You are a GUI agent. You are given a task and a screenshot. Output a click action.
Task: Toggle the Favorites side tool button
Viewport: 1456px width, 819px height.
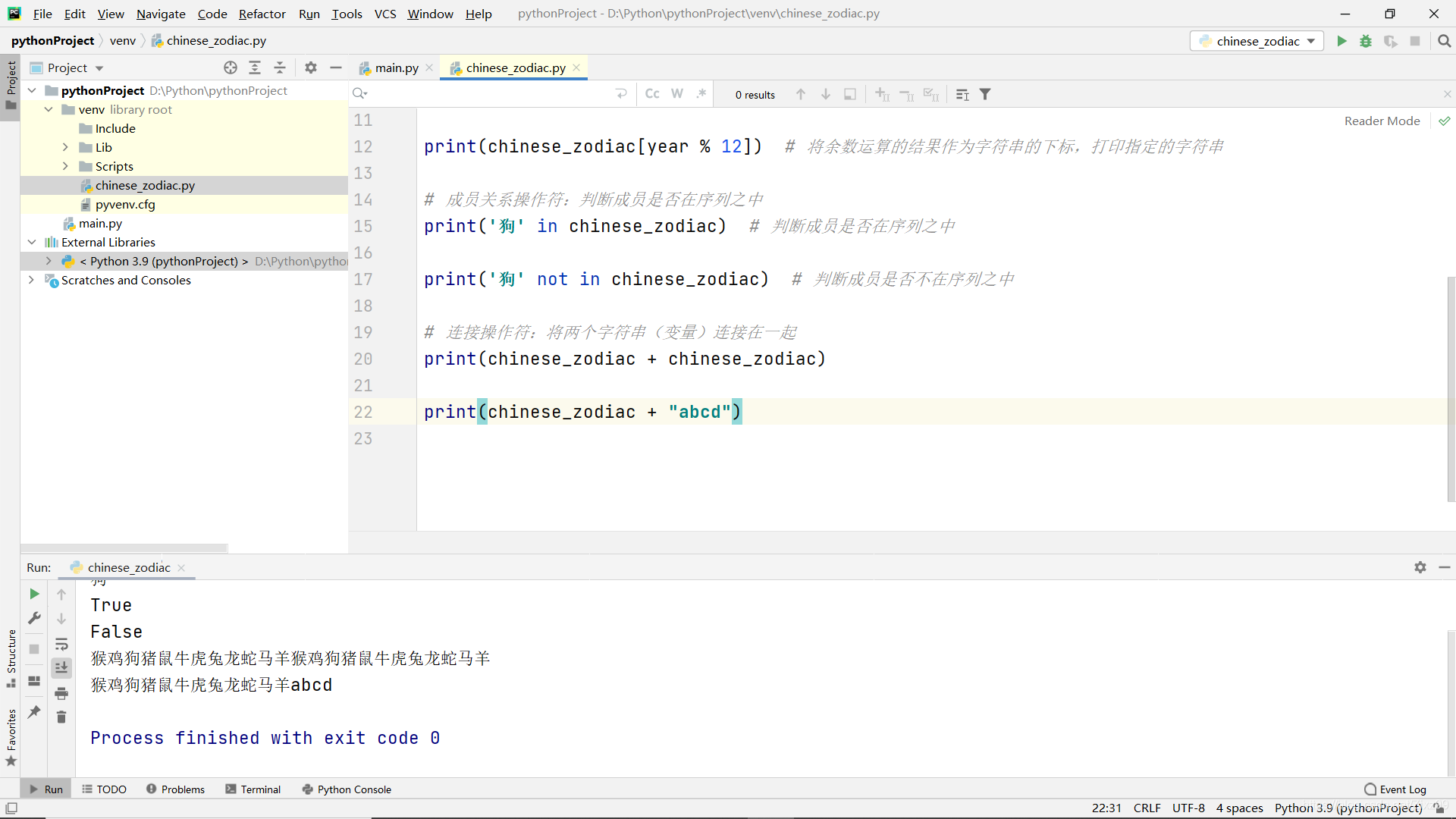[x=11, y=738]
